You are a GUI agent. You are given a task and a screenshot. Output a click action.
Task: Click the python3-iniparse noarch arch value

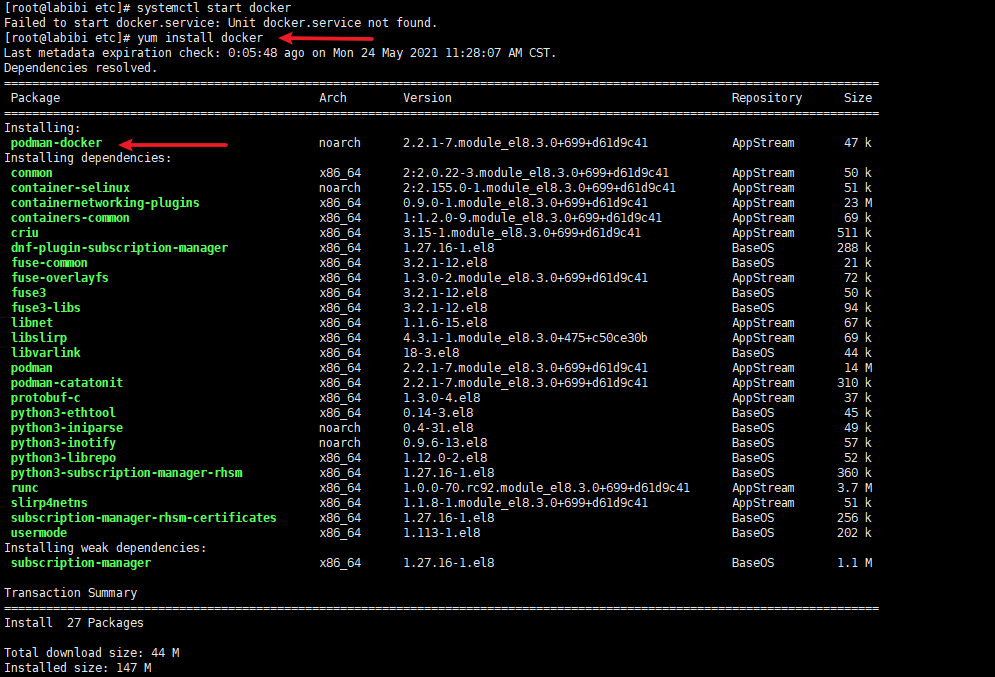[340, 428]
